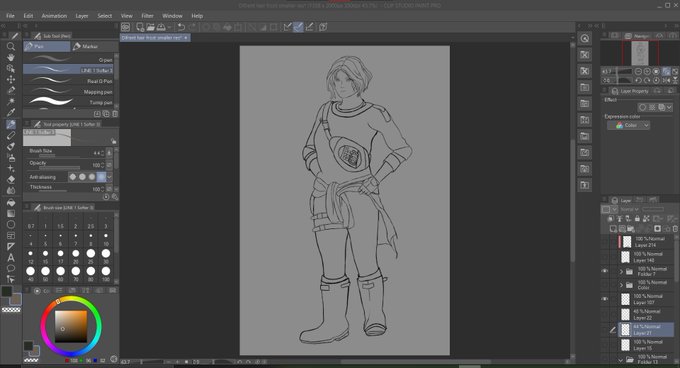Viewport: 680px width, 368px height.
Task: Choose the G pen brush
Action: pos(68,59)
